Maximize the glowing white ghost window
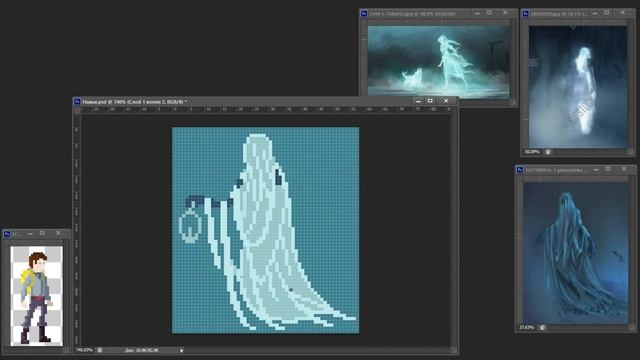Viewport: 640px width, 360px height. point(607,13)
